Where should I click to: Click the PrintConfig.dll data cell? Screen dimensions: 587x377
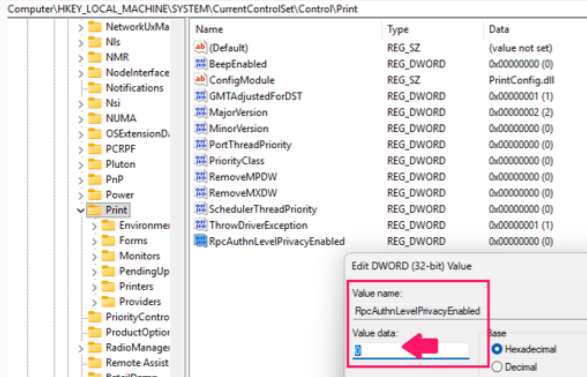521,80
